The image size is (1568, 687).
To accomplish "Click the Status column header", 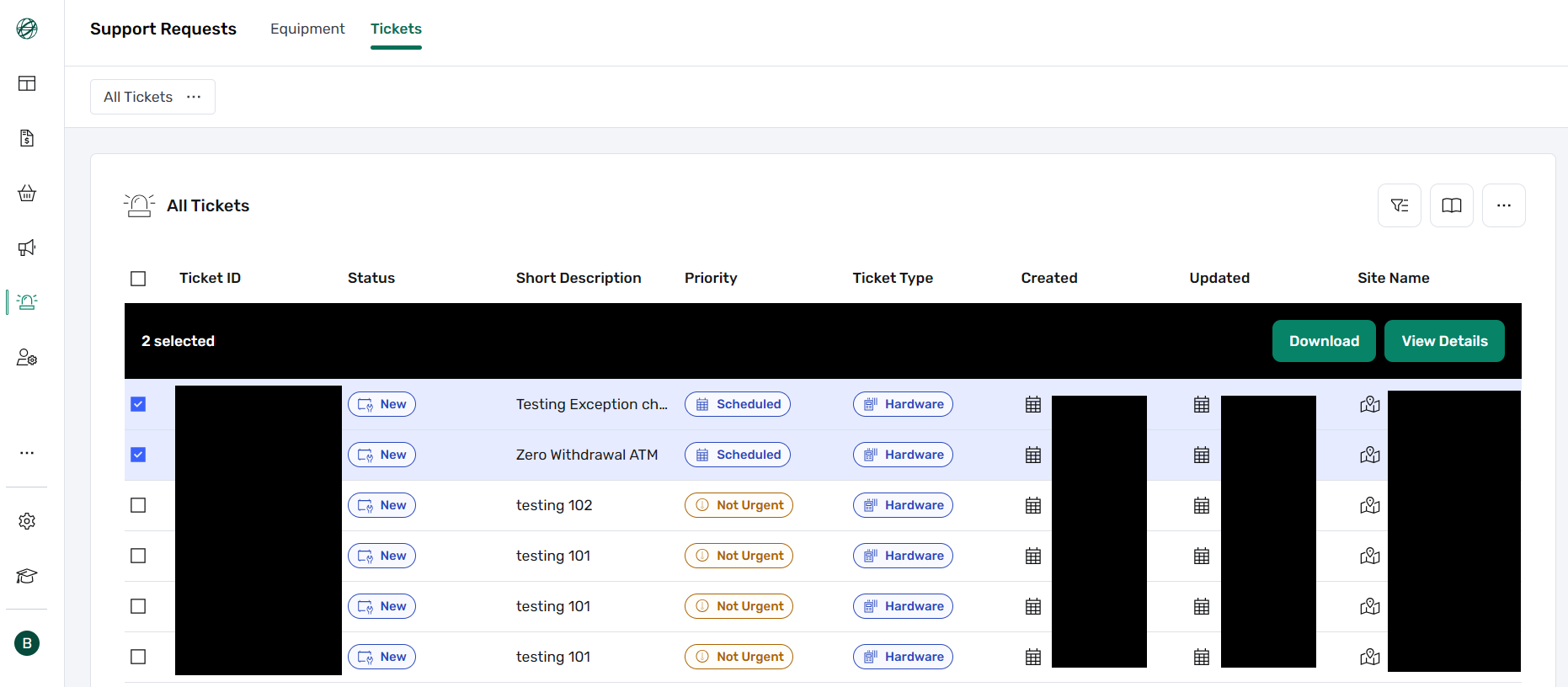I will [371, 278].
